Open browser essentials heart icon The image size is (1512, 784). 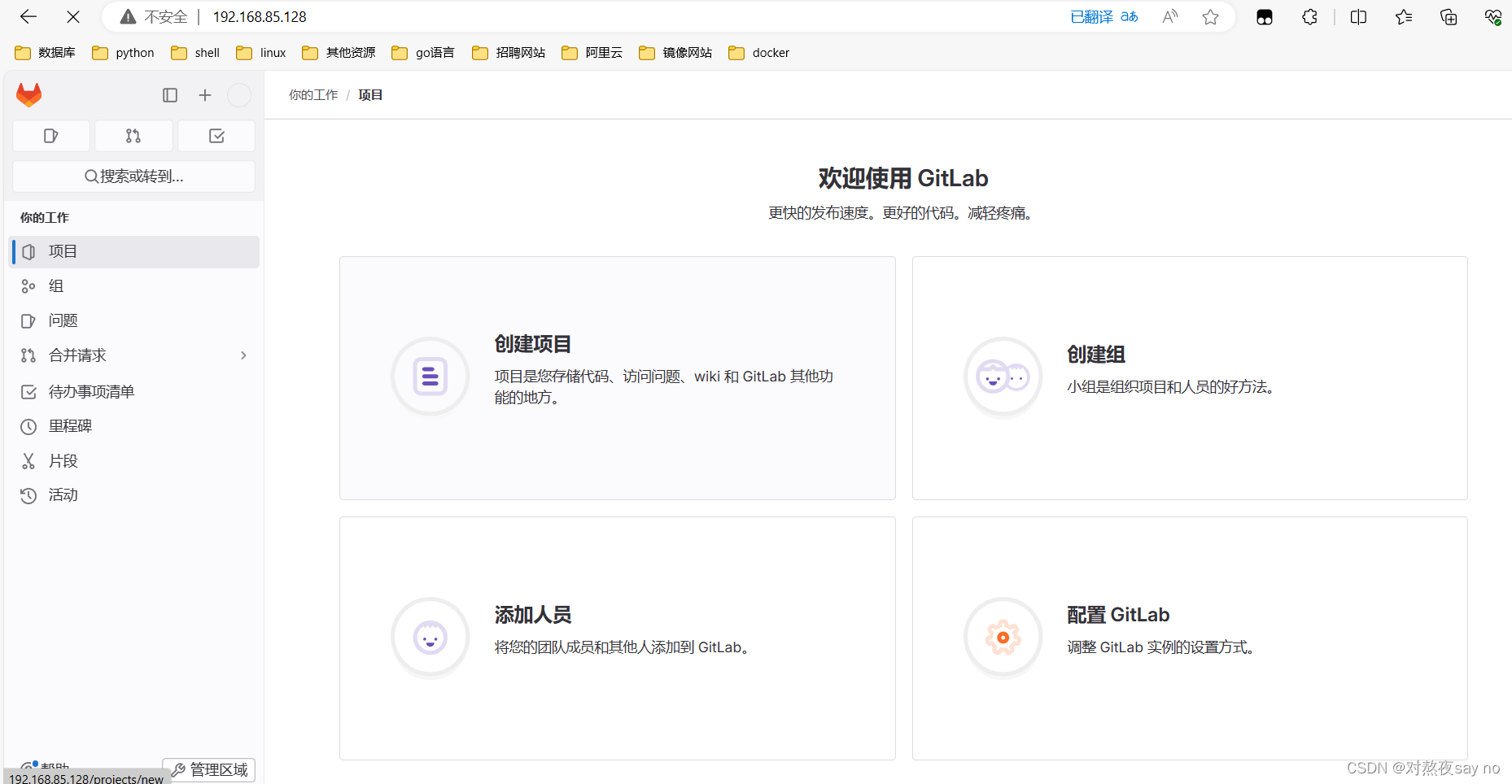tap(1493, 16)
